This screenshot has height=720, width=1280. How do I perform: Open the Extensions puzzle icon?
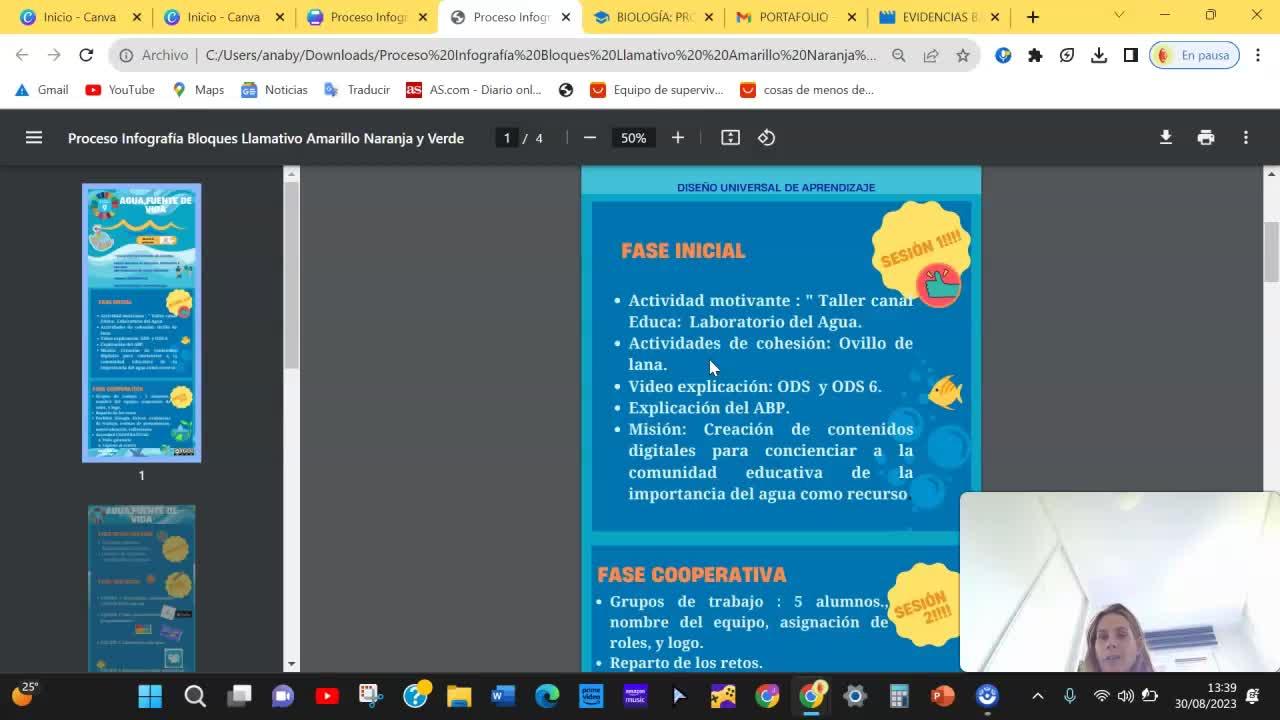coord(1035,56)
